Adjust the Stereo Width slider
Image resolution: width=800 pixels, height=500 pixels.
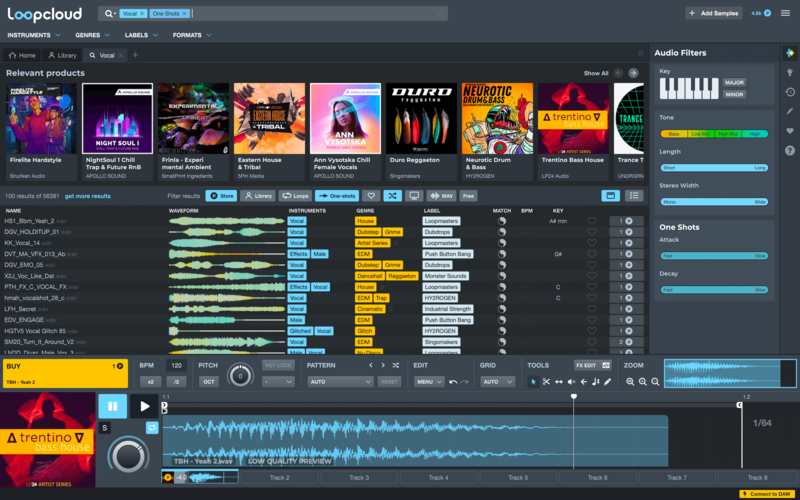pos(714,202)
